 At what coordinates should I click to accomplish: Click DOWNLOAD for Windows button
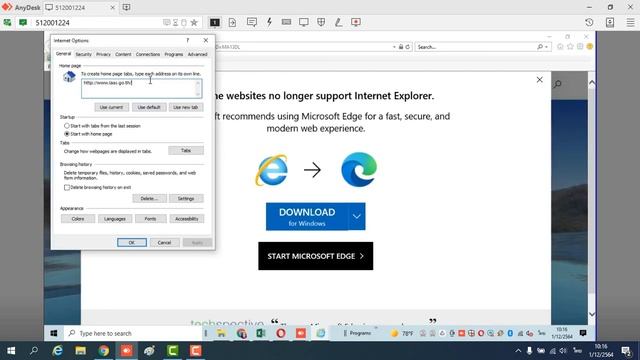click(x=307, y=217)
